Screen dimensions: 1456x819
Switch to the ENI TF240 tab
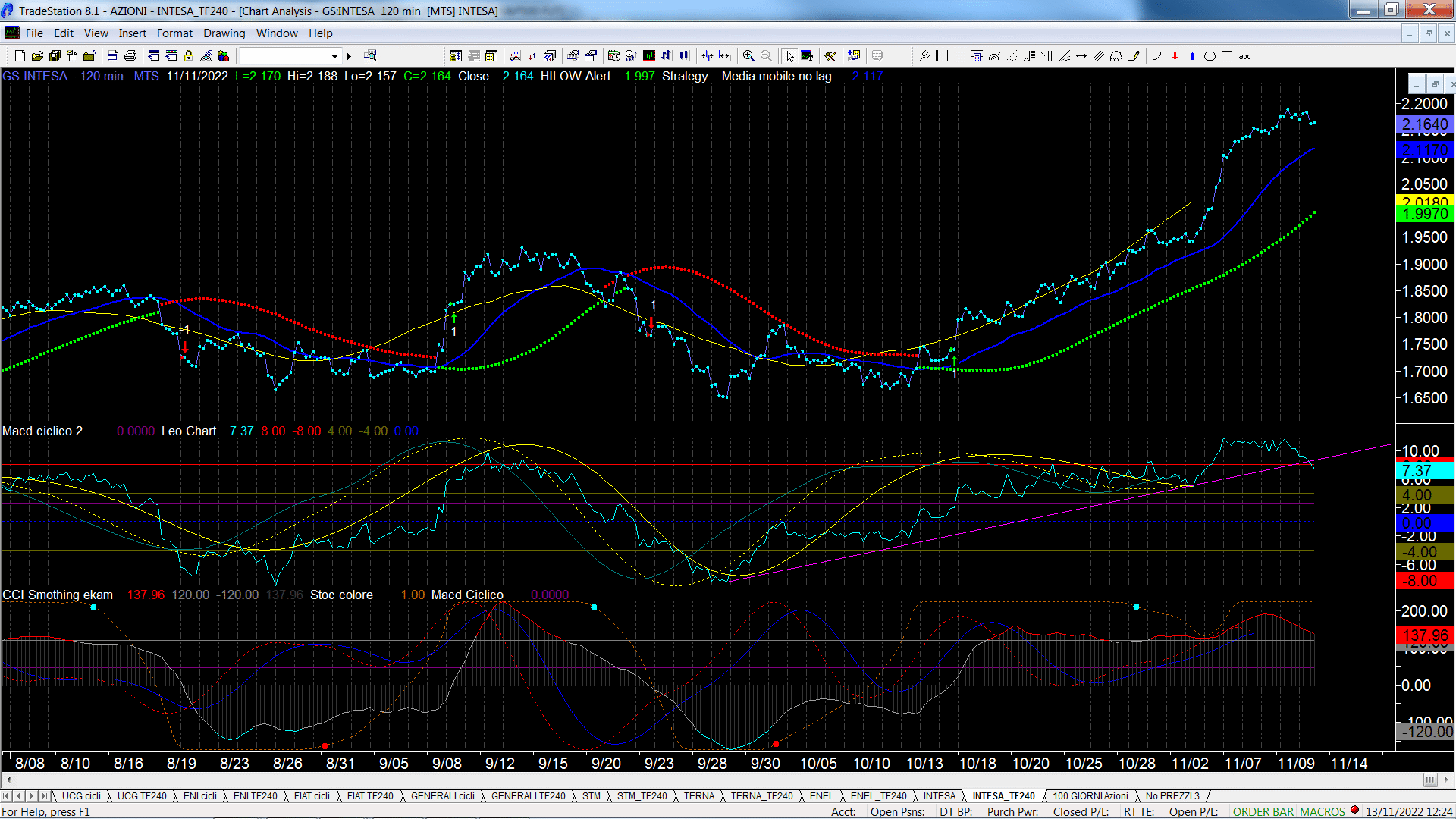(256, 795)
